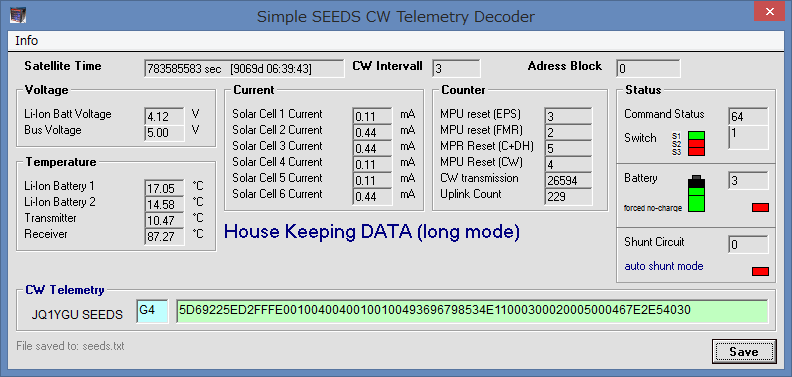Viewport: 792px width, 377px height.
Task: Click the window title text
Action: pyautogui.click(x=395, y=16)
